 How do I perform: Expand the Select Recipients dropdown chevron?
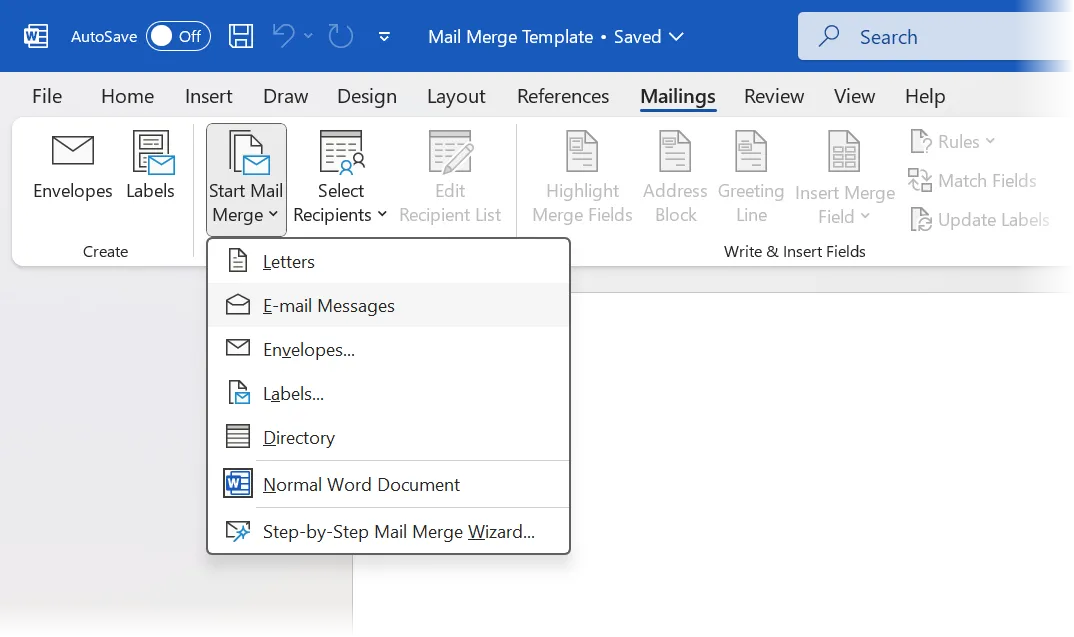pos(382,214)
